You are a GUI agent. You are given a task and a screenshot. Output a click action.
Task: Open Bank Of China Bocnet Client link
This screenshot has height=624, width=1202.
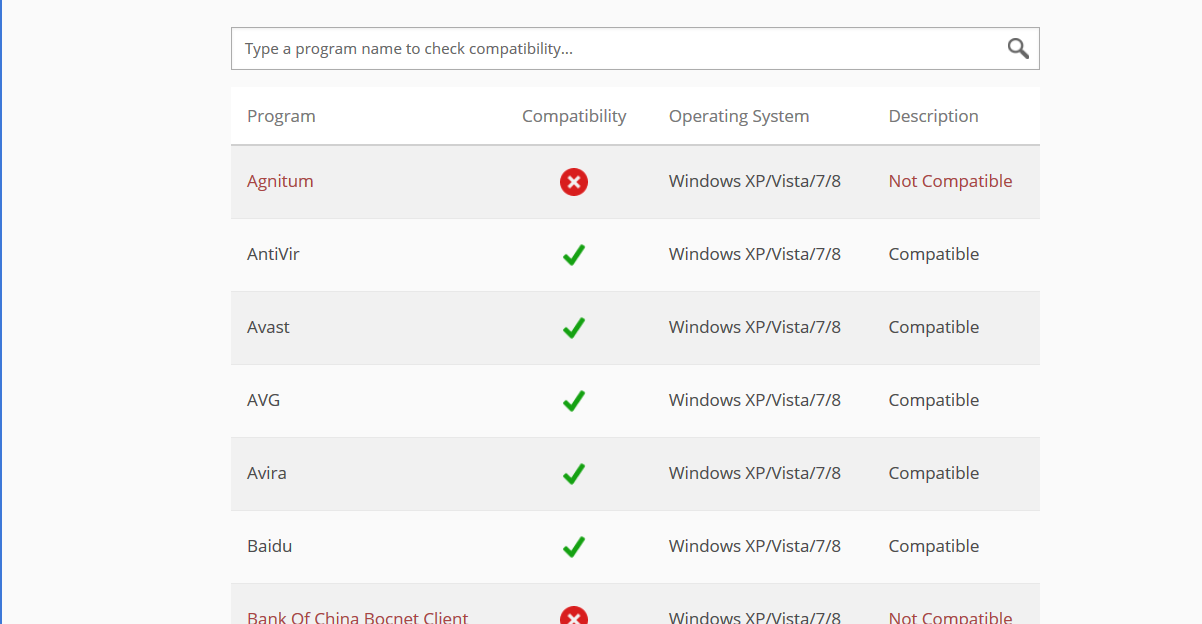coord(357,617)
